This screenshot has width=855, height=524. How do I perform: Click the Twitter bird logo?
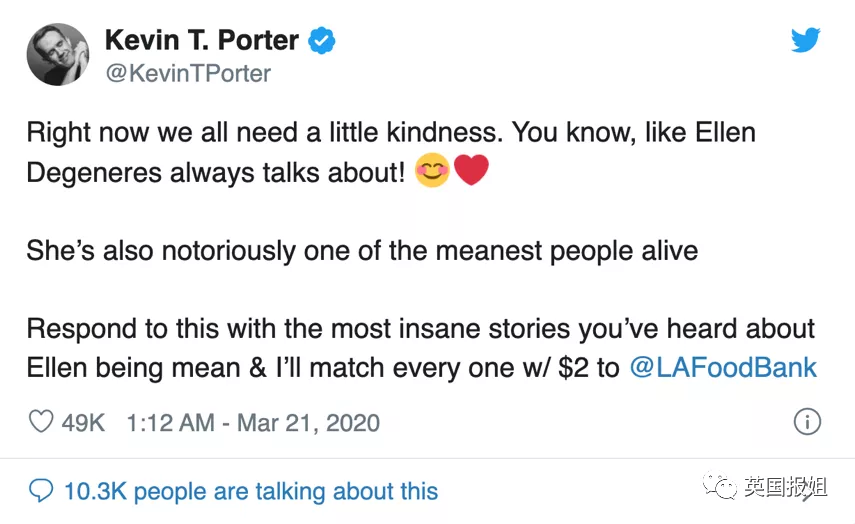[805, 40]
